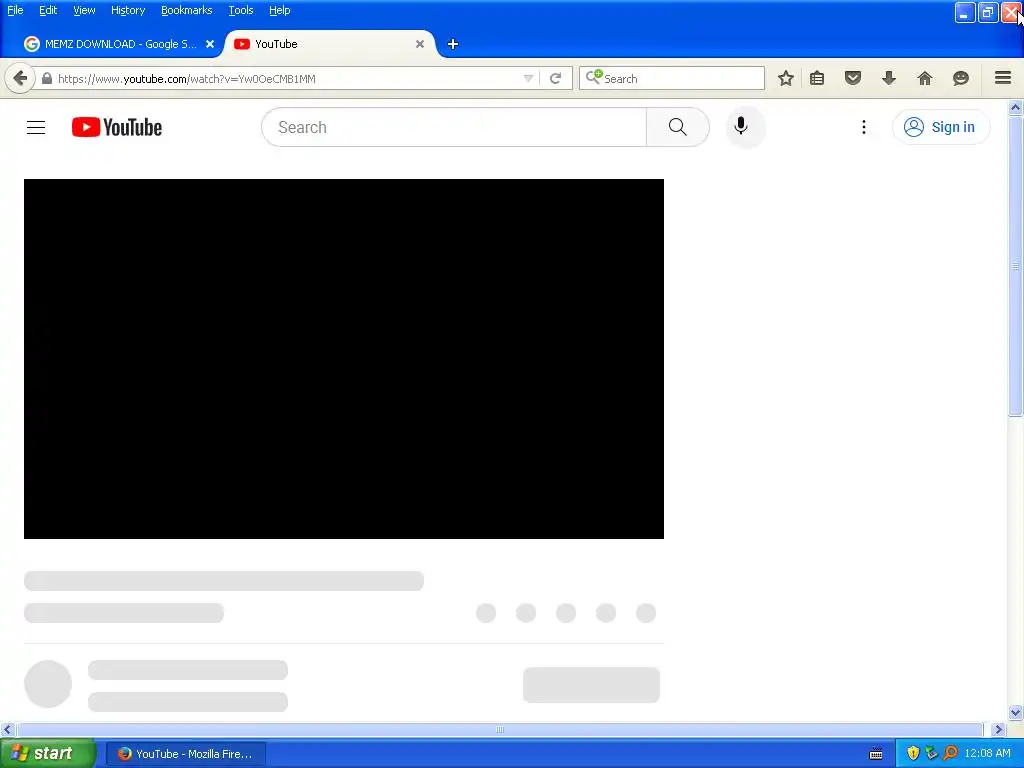The height and width of the screenshot is (768, 1024).
Task: Open the History menu
Action: [x=128, y=10]
